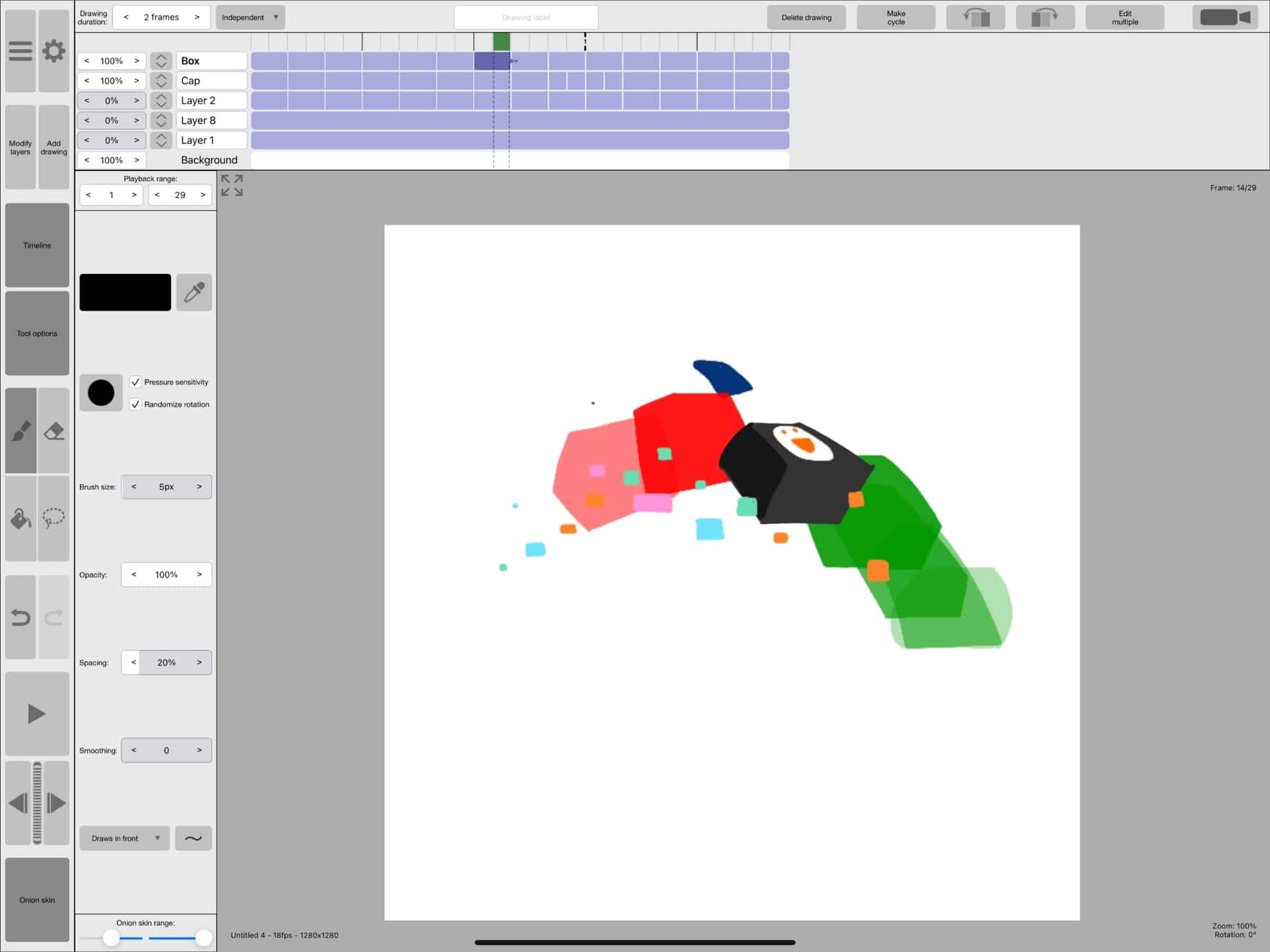Toggle Pressure sensitivity checkbox
Screen dimensions: 1270x952
tap(135, 382)
